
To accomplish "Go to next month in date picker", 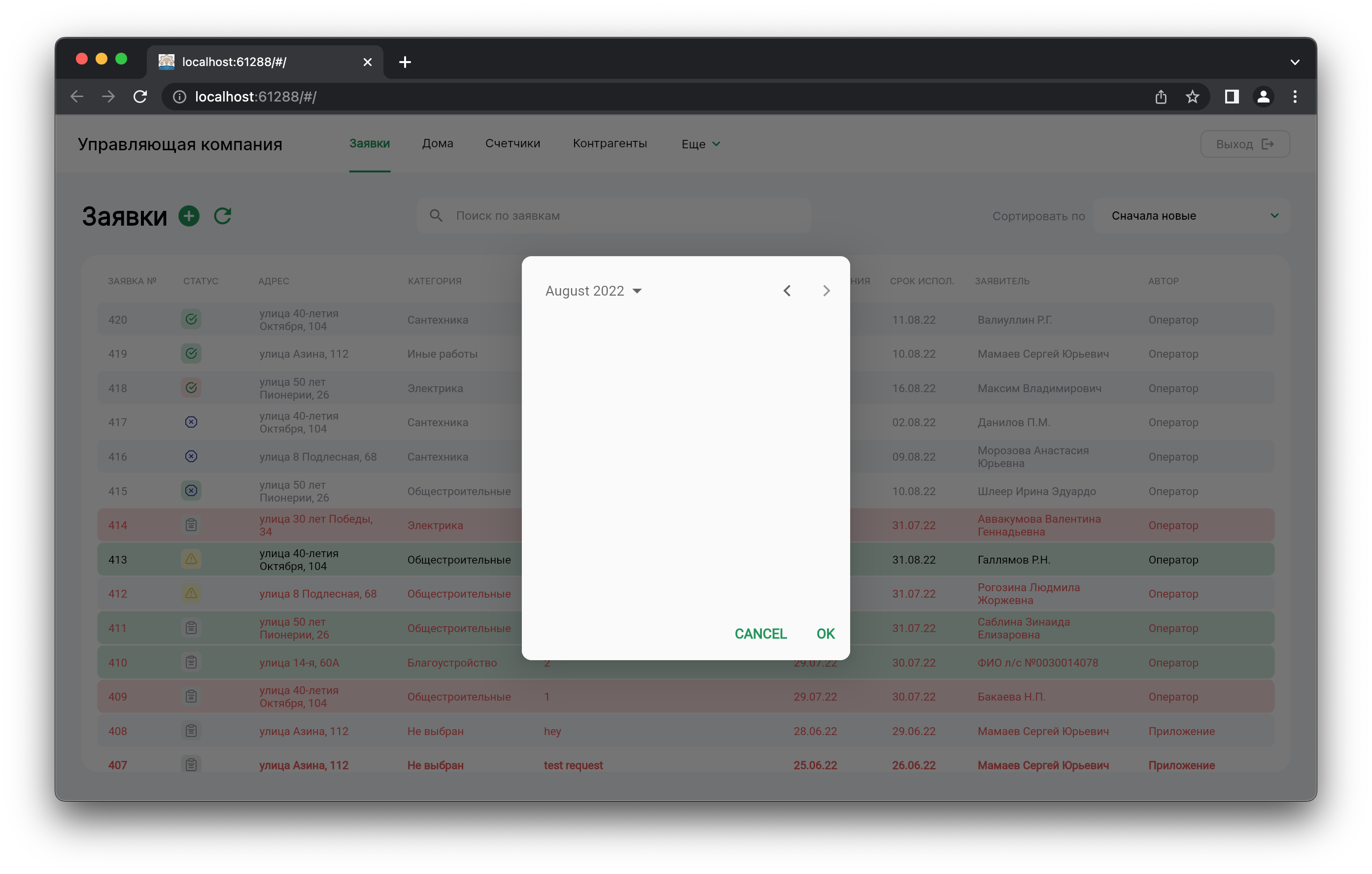I will (x=826, y=291).
